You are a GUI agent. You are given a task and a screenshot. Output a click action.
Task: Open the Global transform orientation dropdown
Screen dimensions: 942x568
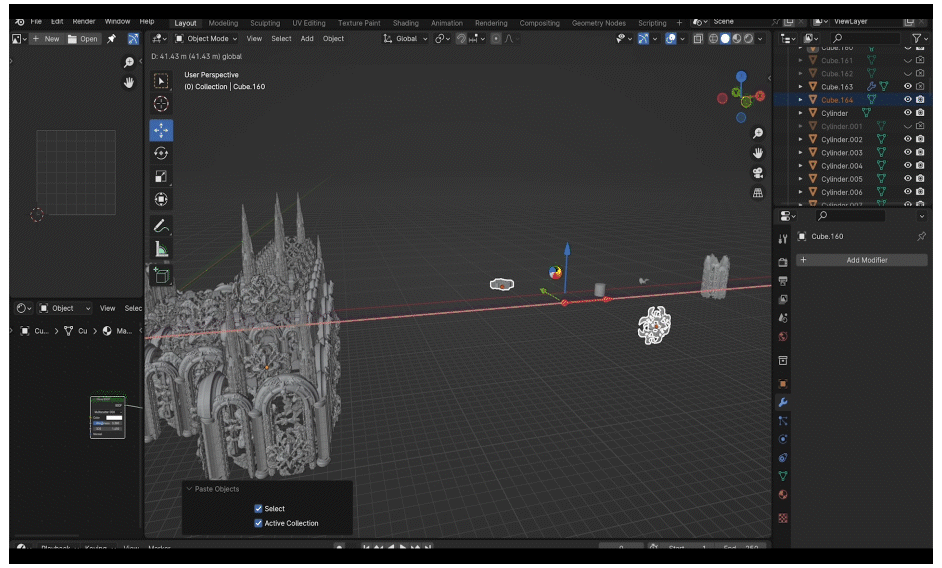(406, 38)
